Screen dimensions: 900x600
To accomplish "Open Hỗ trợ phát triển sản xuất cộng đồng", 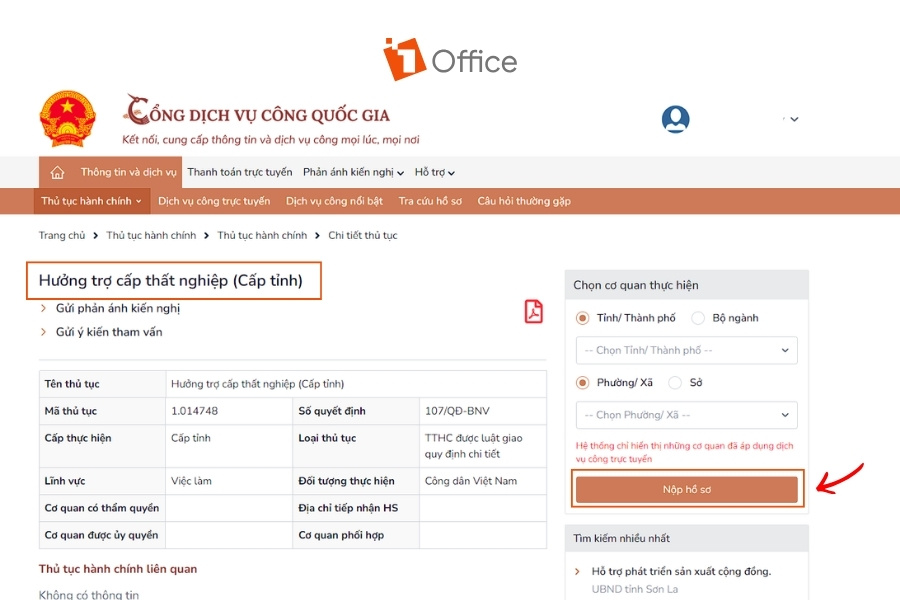I will [681, 571].
